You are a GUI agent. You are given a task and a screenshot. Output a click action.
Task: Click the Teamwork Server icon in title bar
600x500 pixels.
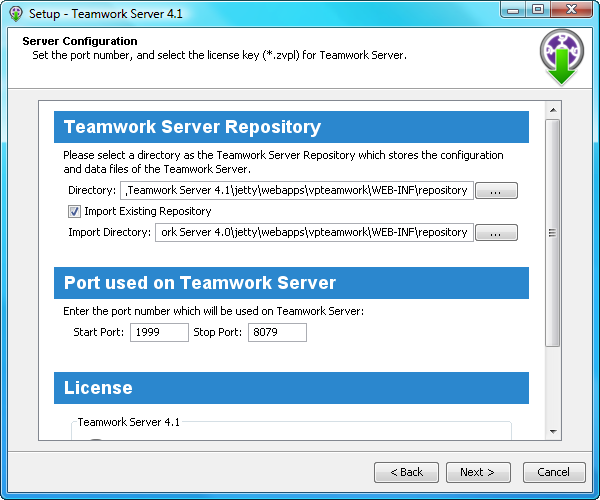(16, 14)
